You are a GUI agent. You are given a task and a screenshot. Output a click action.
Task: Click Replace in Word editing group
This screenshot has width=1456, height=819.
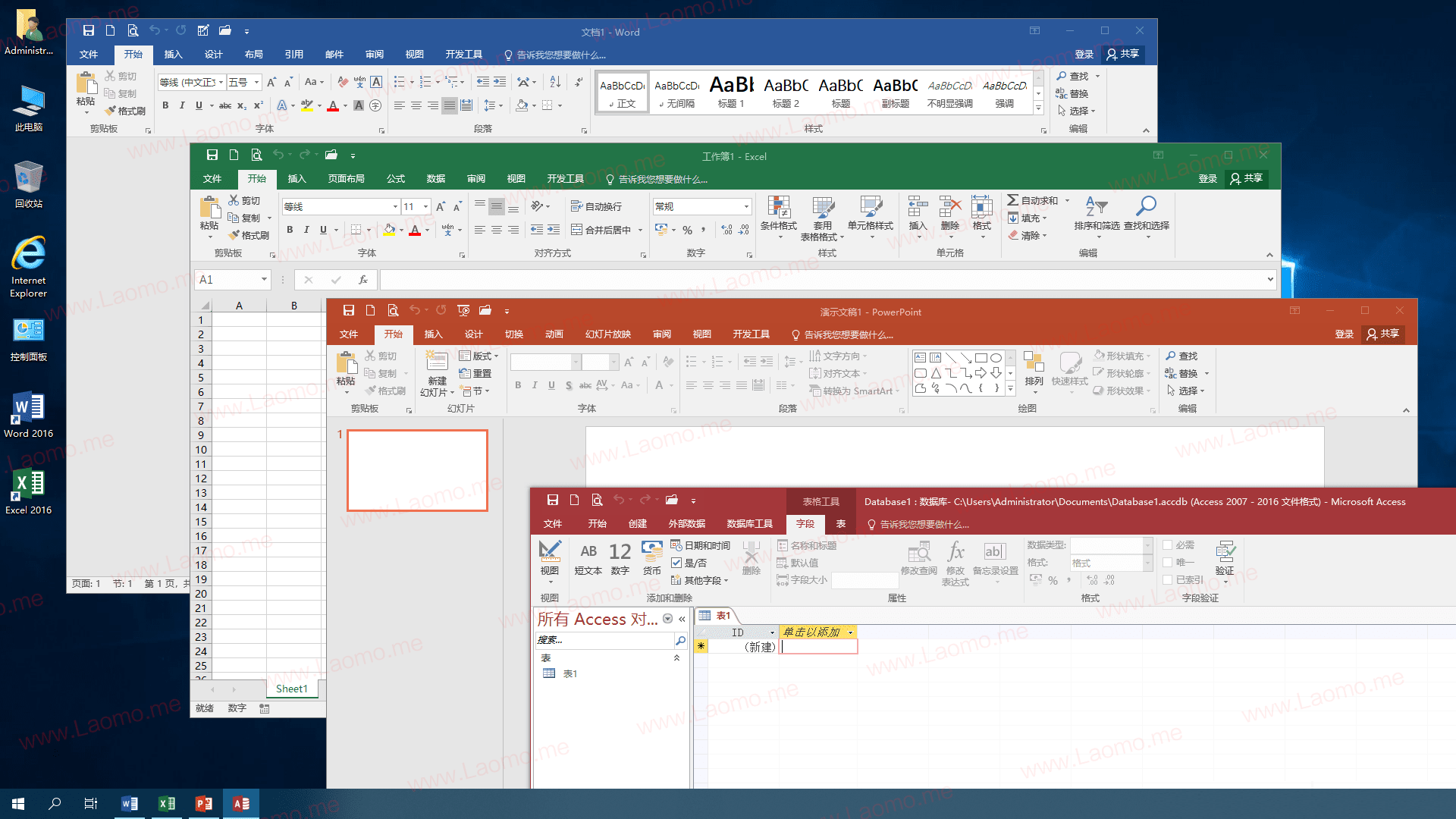tap(1072, 93)
